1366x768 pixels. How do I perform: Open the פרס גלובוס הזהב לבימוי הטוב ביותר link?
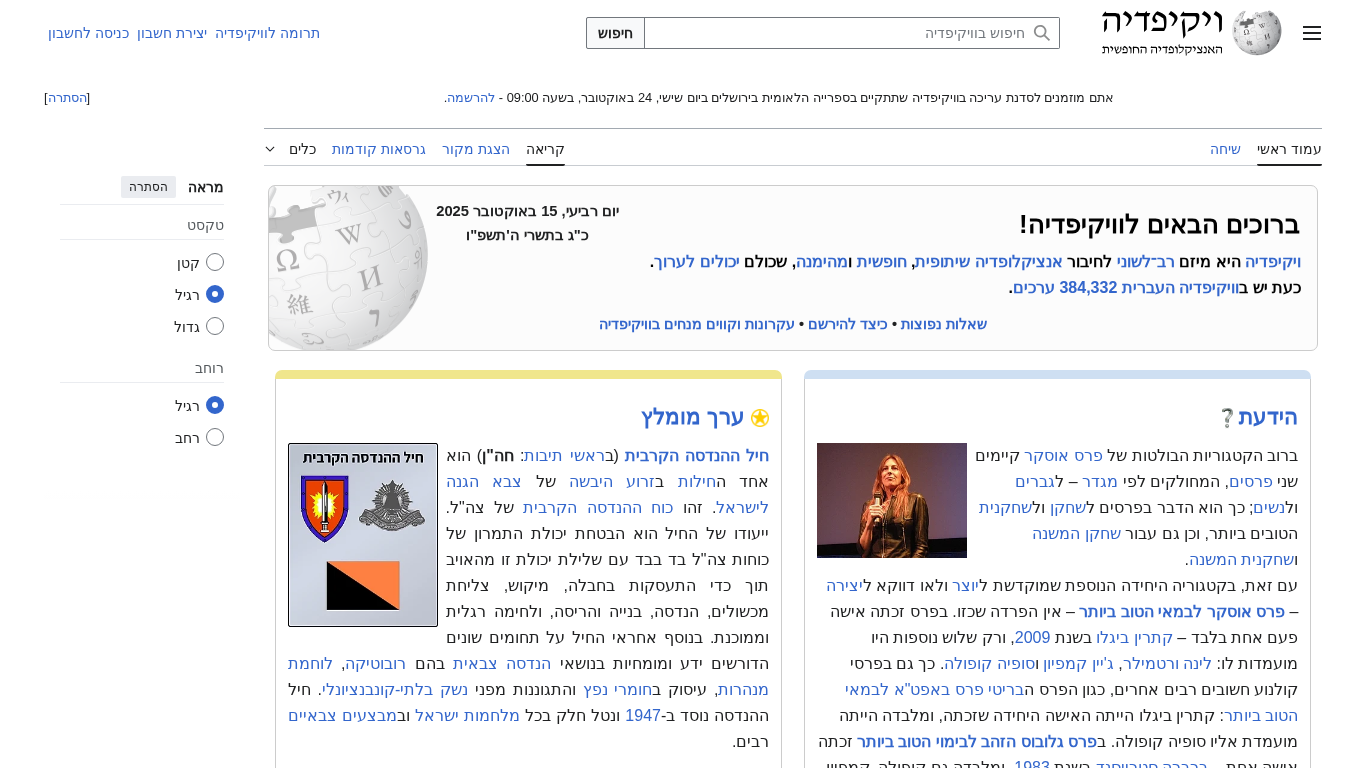[x=976, y=742]
